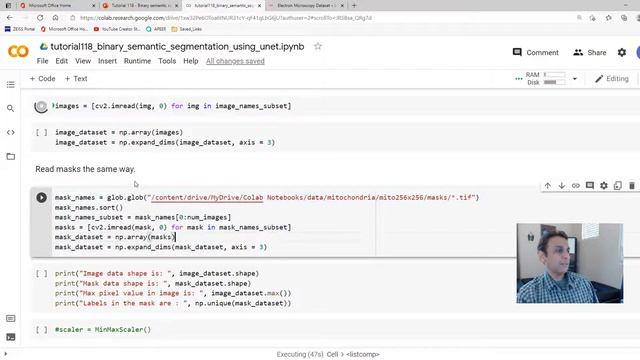Open the Runtime menu
This screenshot has width=640, height=360.
click(x=137, y=61)
